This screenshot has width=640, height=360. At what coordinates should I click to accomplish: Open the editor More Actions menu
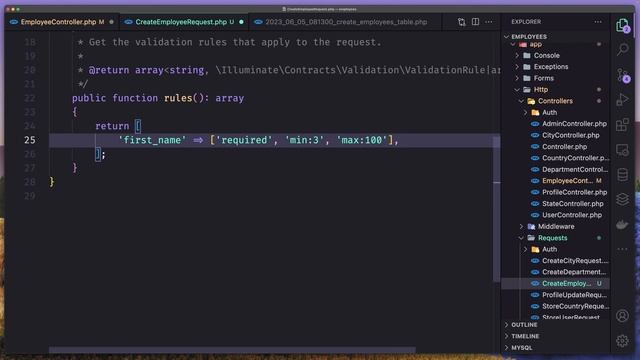pyautogui.click(x=489, y=22)
